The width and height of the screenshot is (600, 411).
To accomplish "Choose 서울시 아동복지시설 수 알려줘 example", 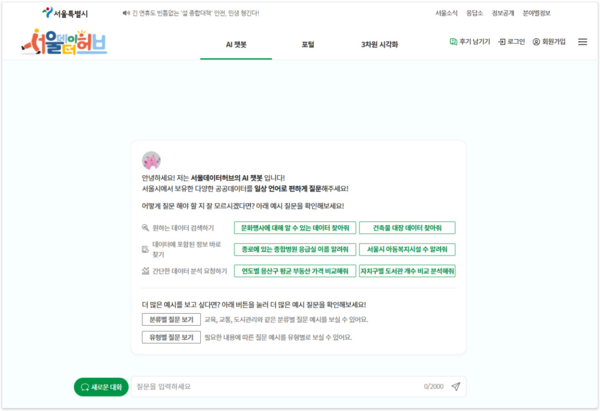I will [x=407, y=249].
